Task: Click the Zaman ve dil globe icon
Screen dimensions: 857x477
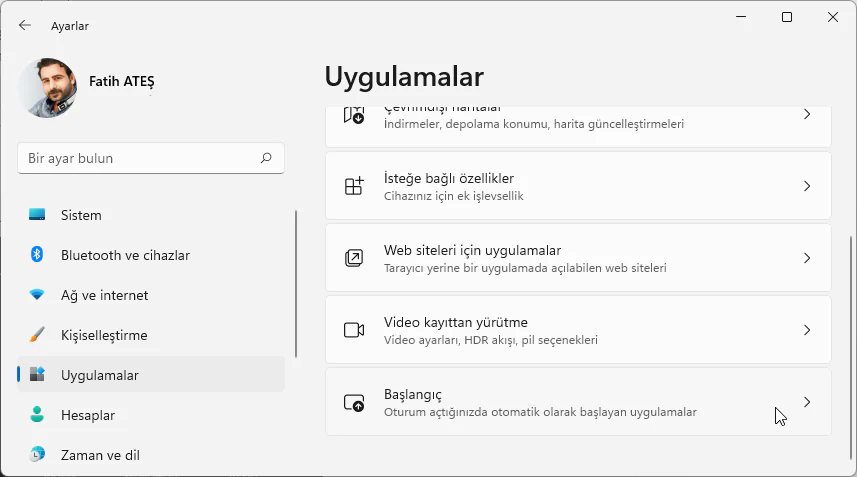Action: 37,455
